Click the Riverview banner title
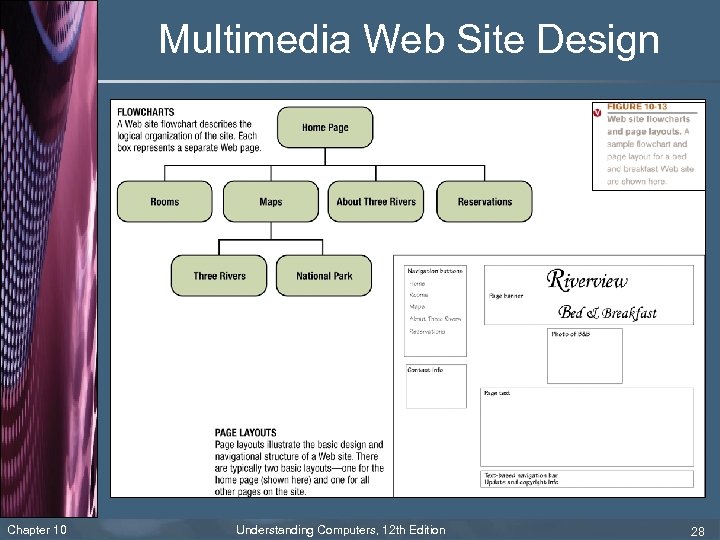This screenshot has width=720, height=540. [587, 280]
